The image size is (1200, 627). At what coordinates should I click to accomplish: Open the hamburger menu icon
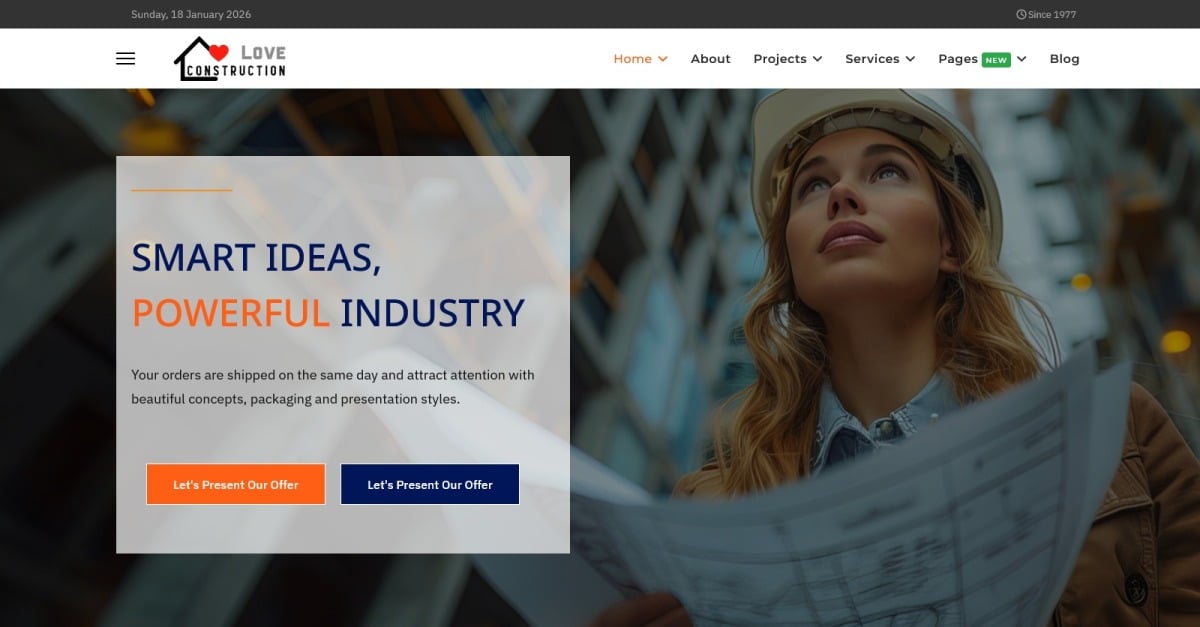coord(125,59)
